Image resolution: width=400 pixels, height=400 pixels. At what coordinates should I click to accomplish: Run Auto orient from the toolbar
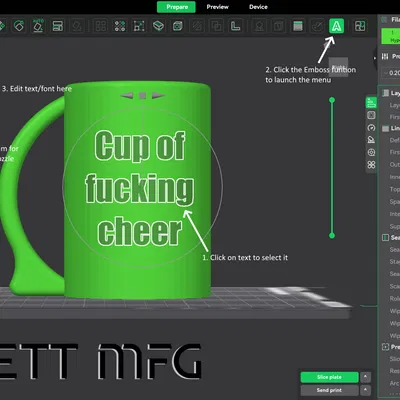click(38, 26)
